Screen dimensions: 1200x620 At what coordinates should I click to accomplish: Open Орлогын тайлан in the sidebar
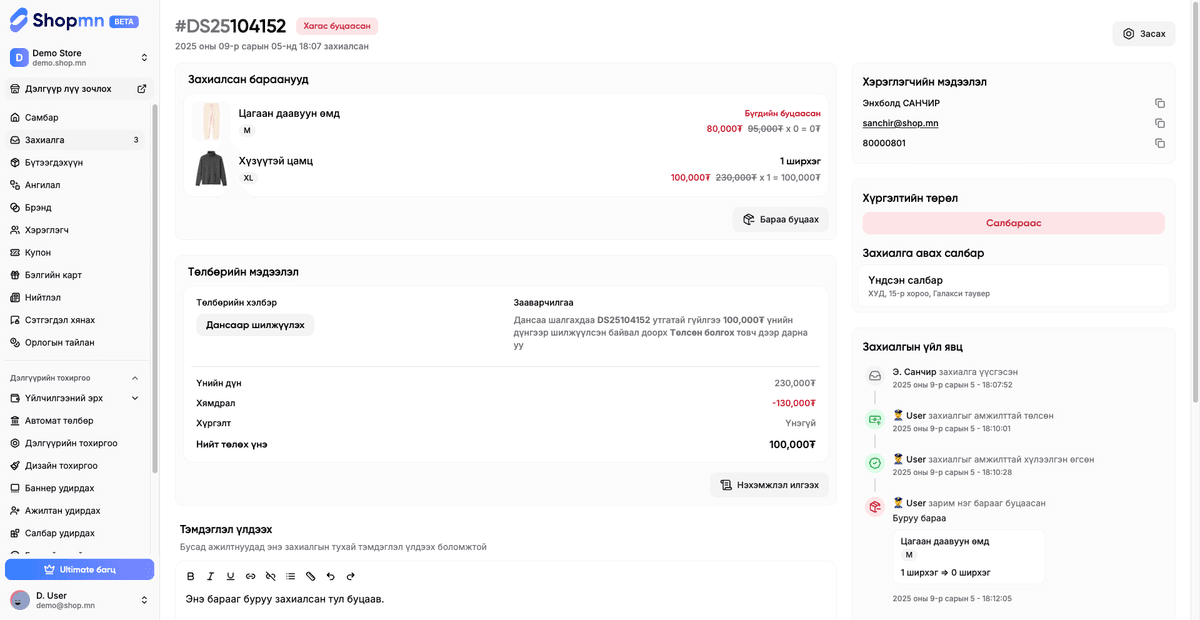(x=77, y=342)
